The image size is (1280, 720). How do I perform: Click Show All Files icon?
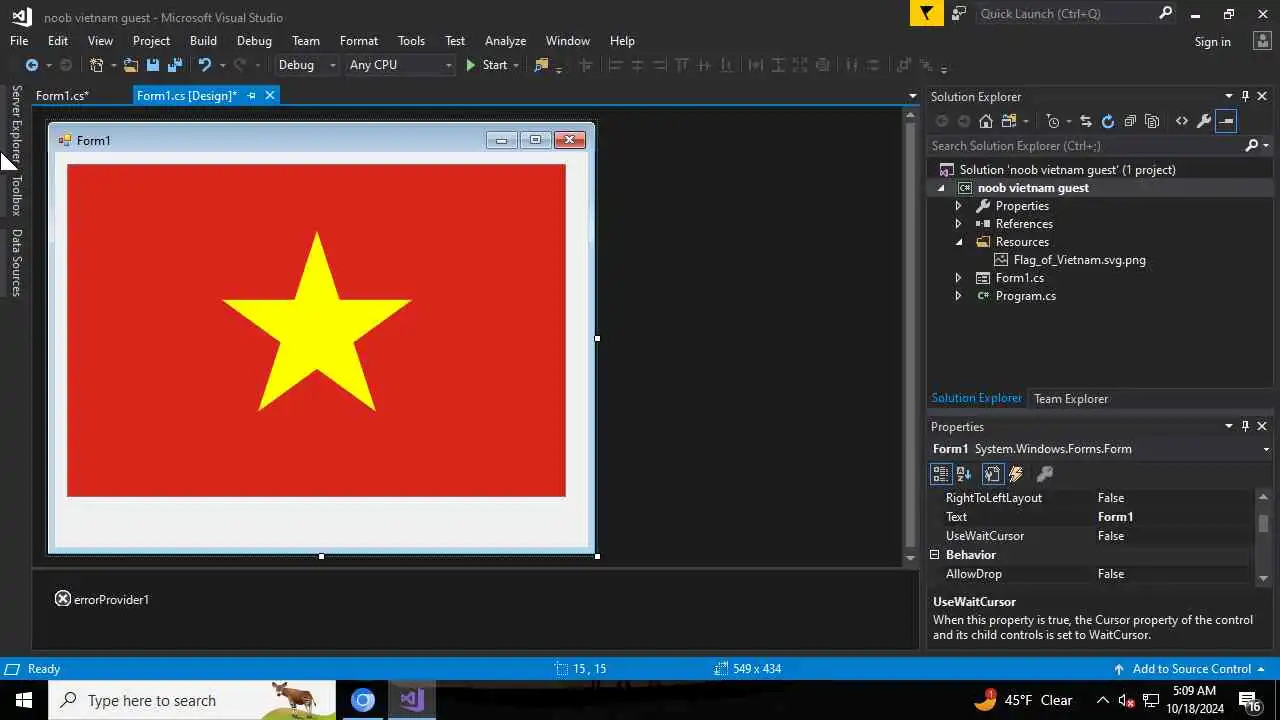(x=1152, y=121)
